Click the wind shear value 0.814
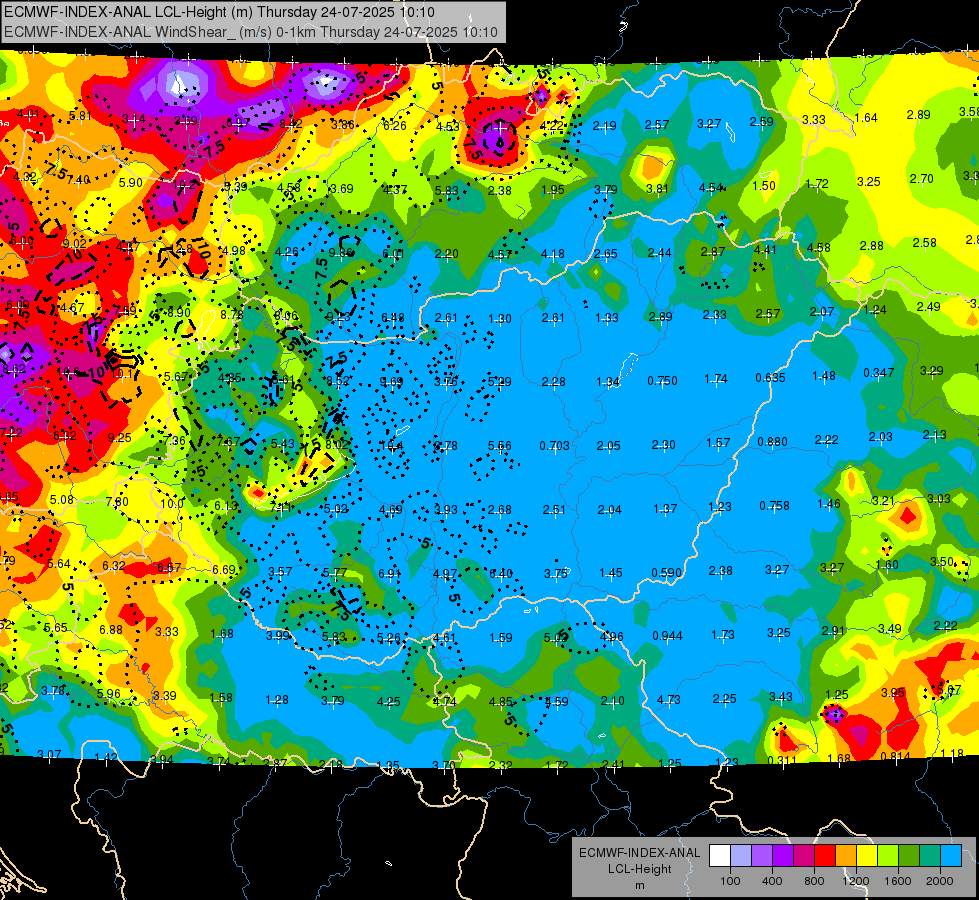Viewport: 979px width, 900px height. click(x=895, y=756)
